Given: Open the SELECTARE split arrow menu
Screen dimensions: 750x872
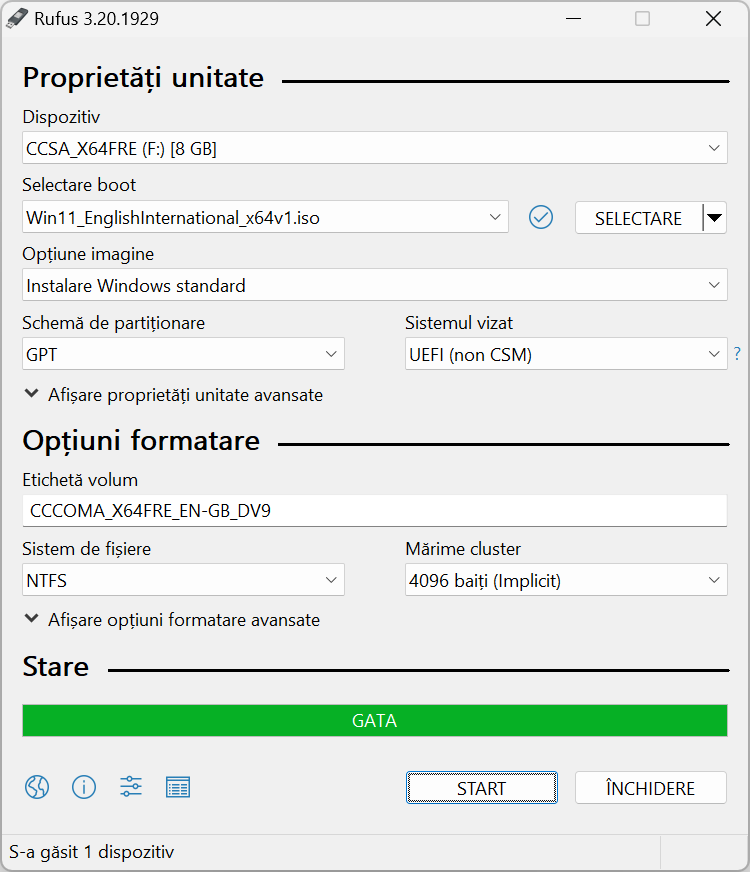Looking at the screenshot, I should [715, 217].
